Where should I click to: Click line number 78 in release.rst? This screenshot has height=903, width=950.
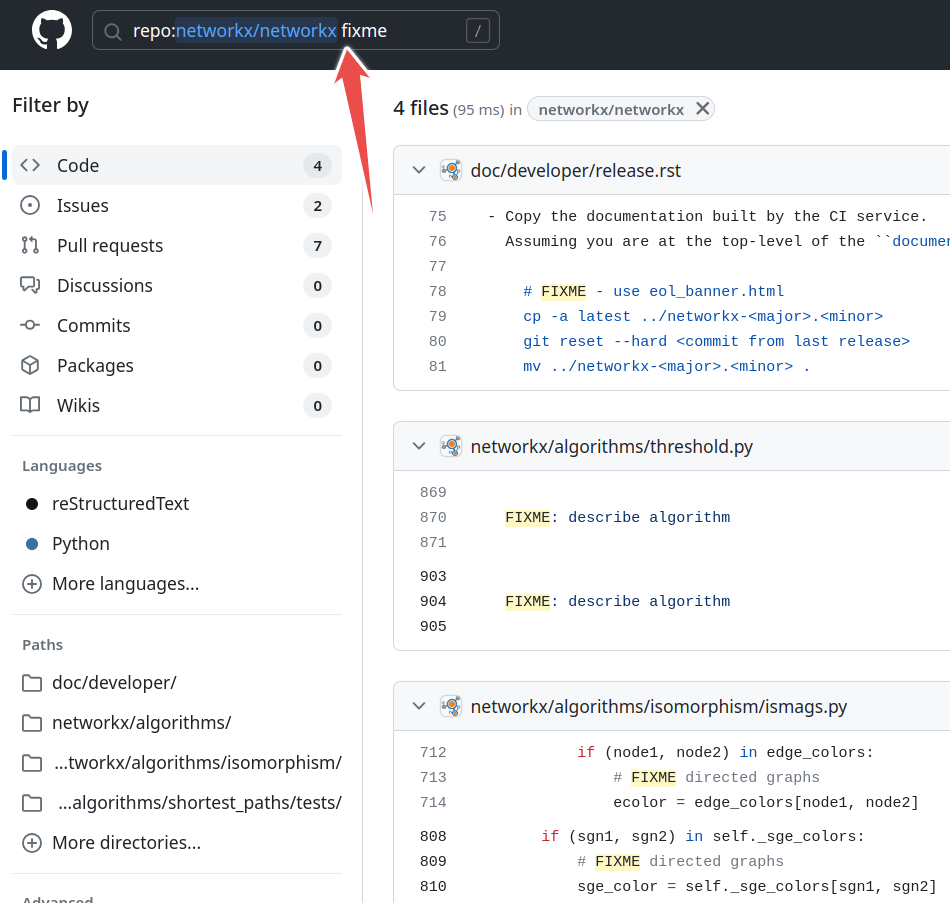pos(437,292)
